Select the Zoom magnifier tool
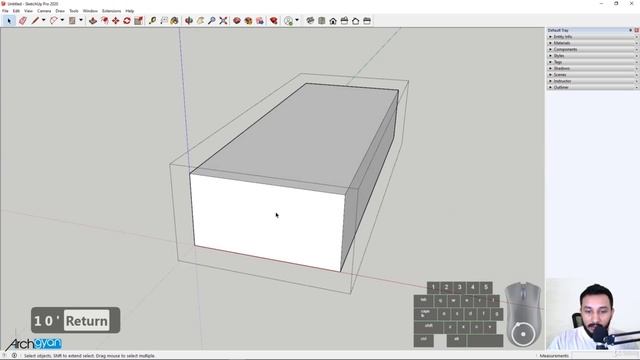640x360 pixels. (x=211, y=20)
